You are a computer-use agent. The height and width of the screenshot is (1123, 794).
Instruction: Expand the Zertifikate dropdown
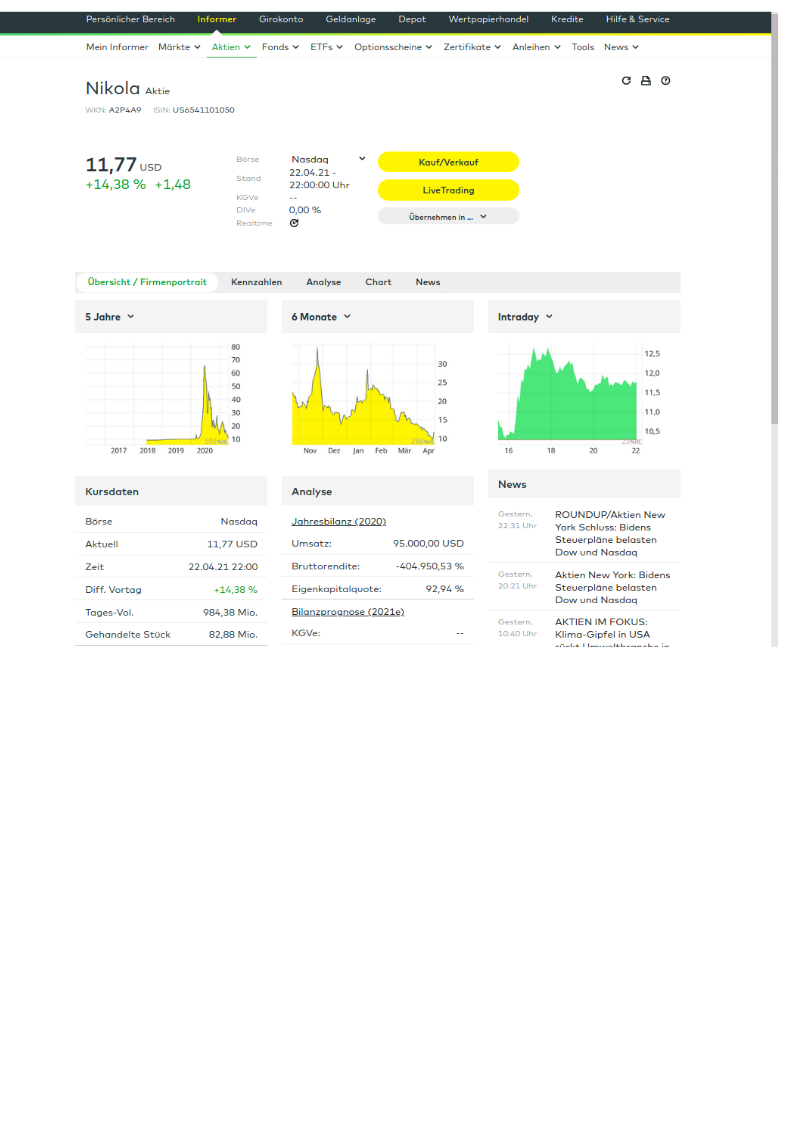473,47
